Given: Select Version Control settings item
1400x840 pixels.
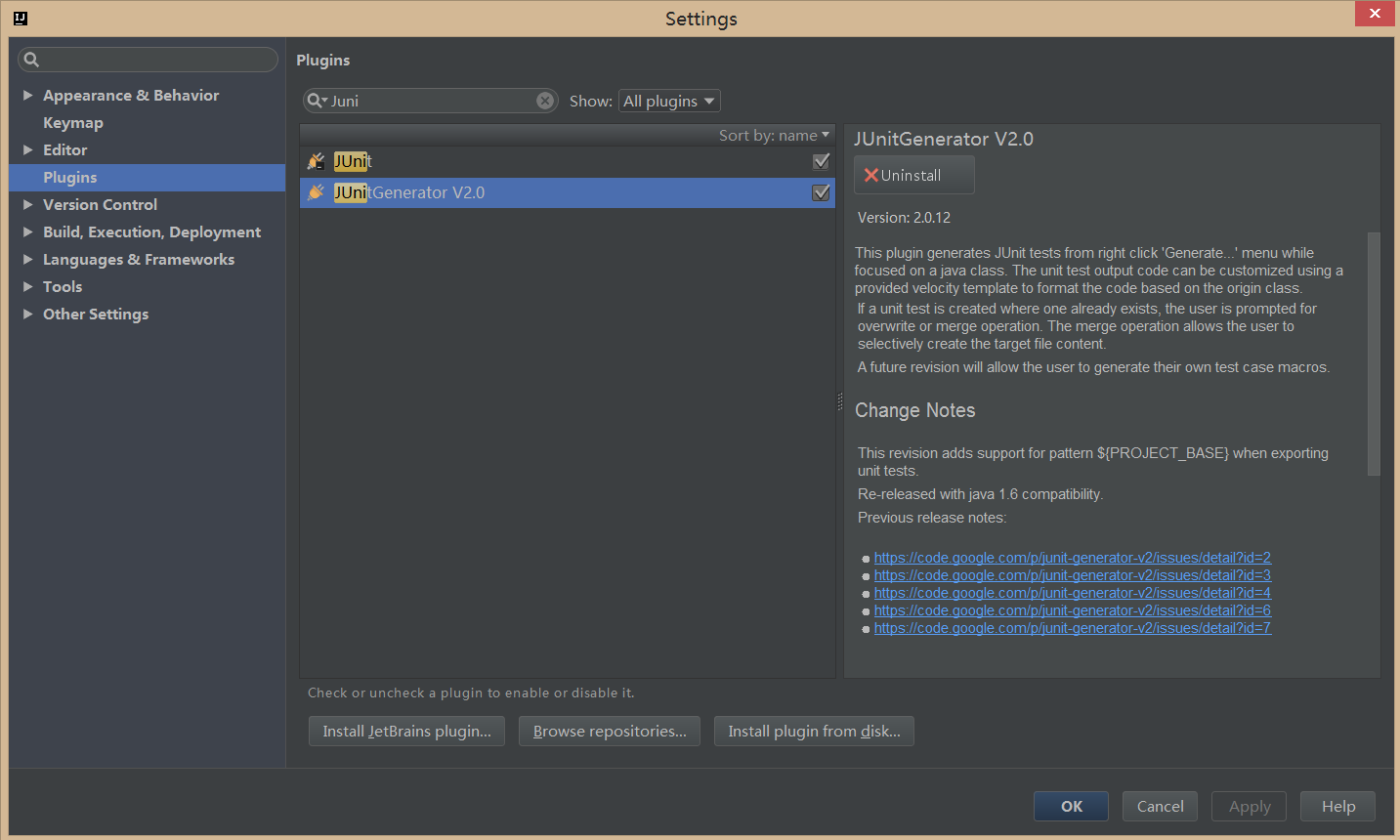Looking at the screenshot, I should pos(100,204).
